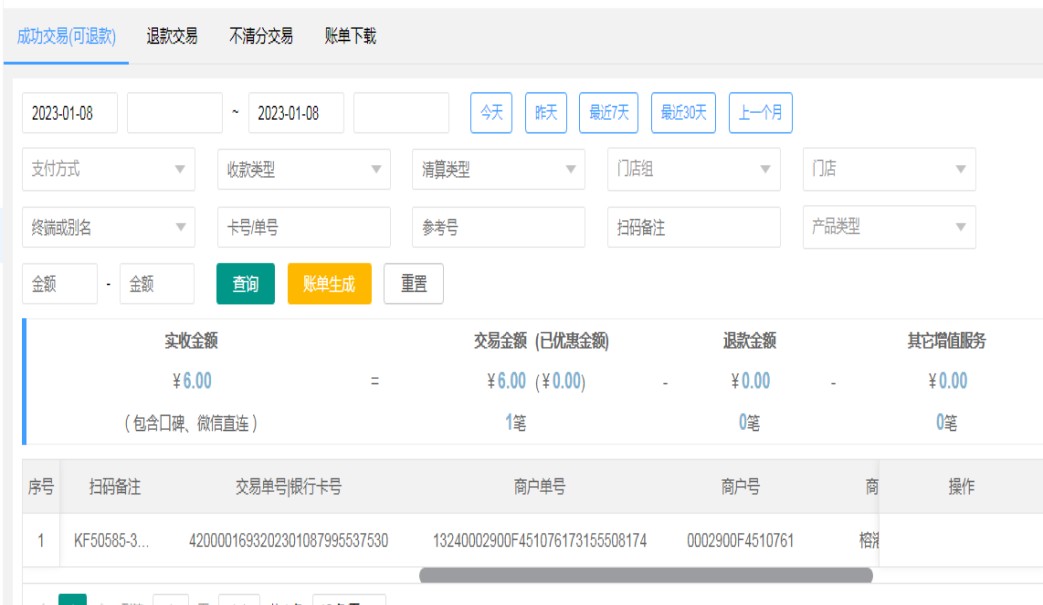Switch to the 退款交易 tab
The image size is (1043, 605).
point(172,37)
